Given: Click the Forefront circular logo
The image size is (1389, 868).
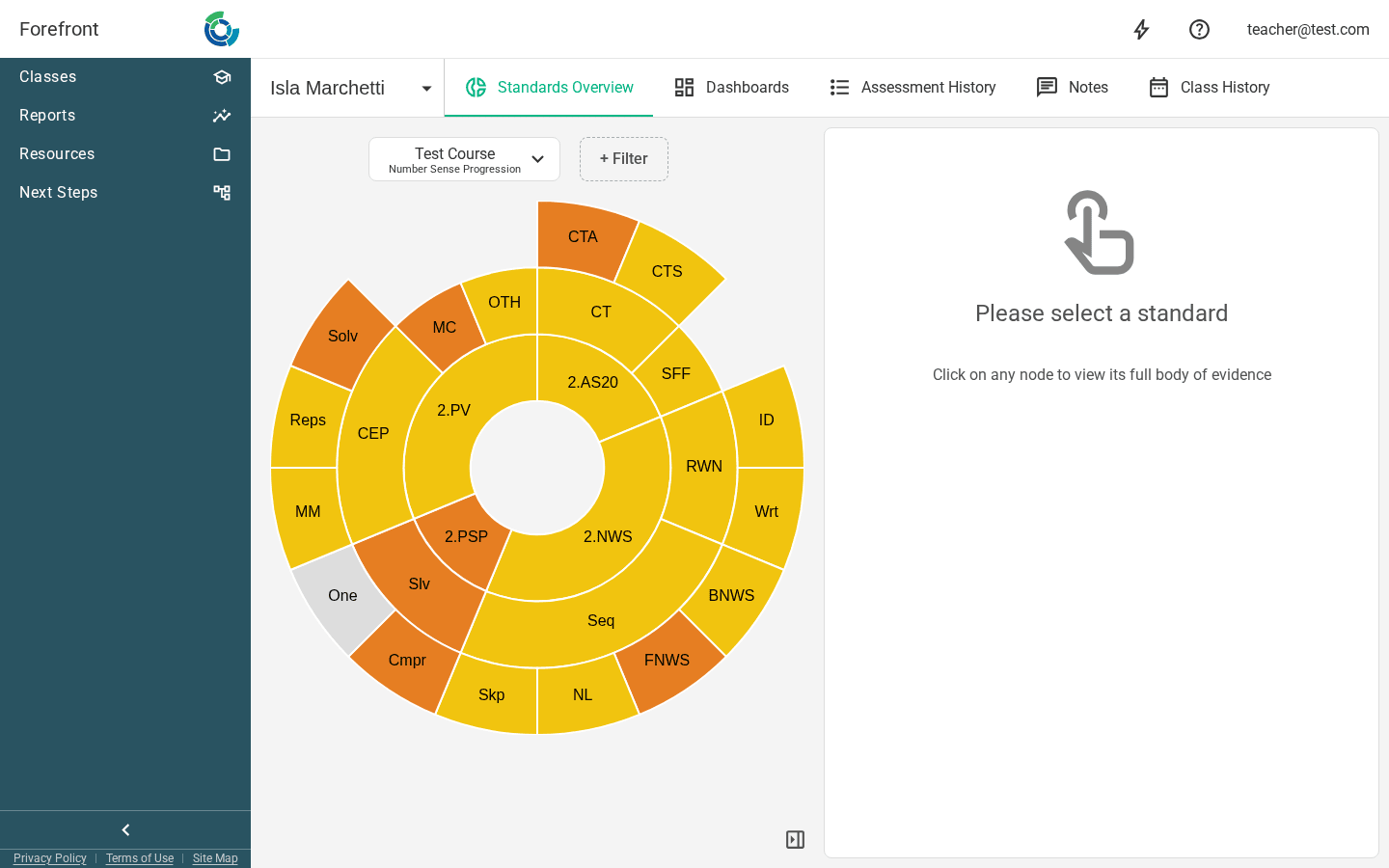Looking at the screenshot, I should click(222, 29).
